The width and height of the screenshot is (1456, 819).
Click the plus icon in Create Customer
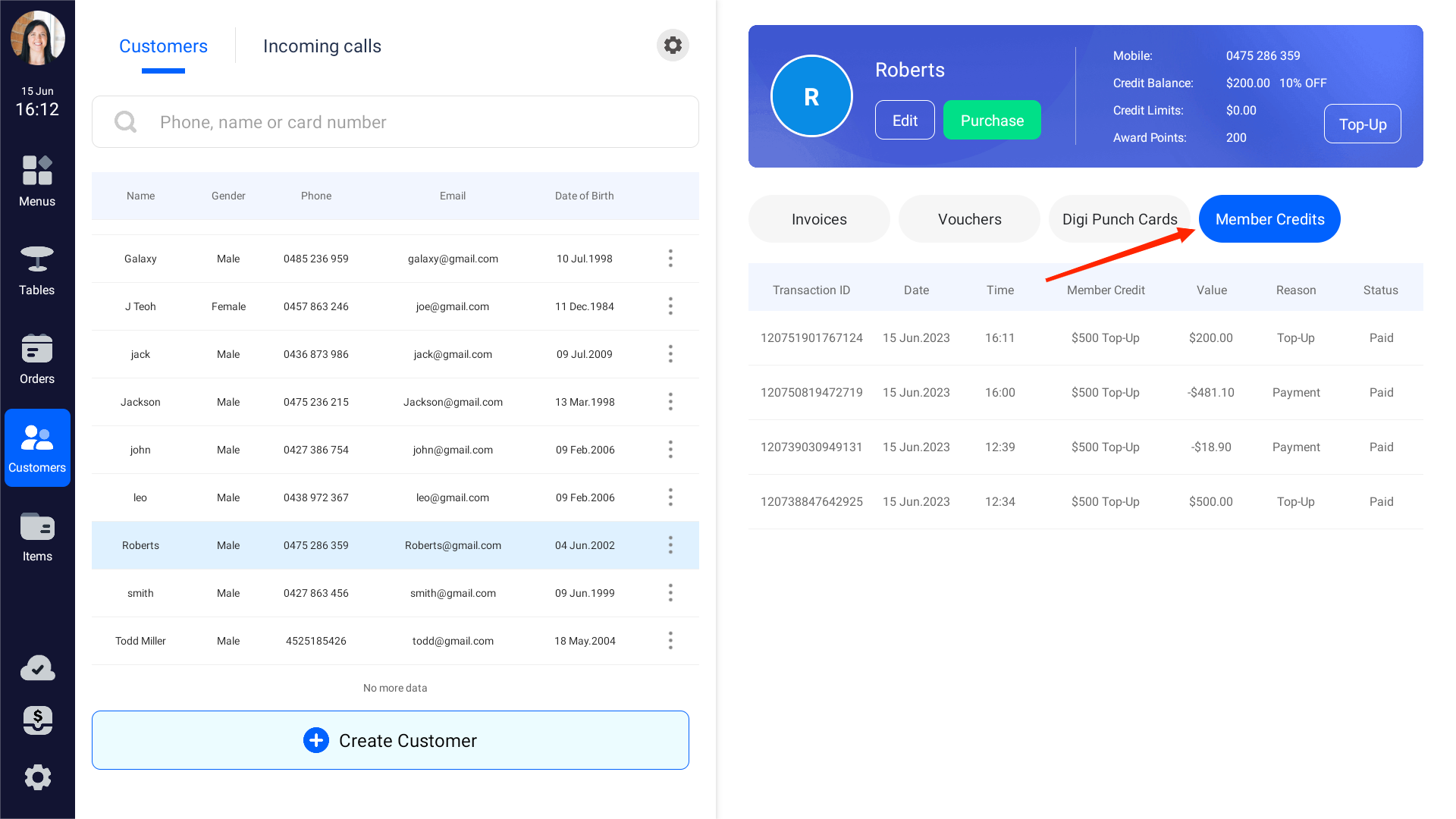click(316, 740)
